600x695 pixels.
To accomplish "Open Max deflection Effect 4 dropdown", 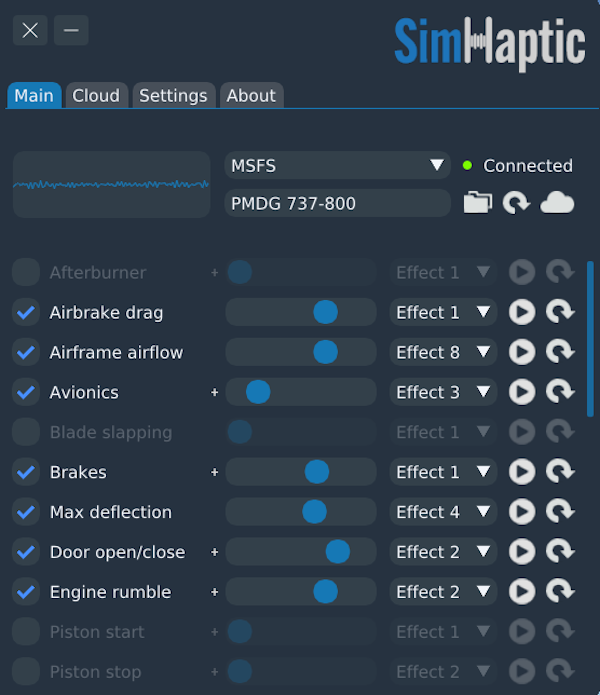I will click(443, 511).
